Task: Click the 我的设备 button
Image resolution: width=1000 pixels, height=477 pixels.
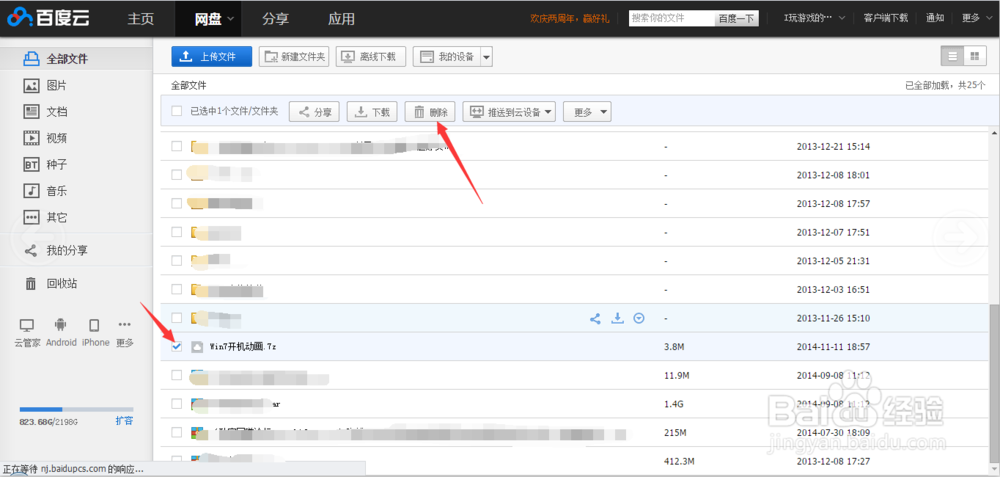Action: coord(446,57)
